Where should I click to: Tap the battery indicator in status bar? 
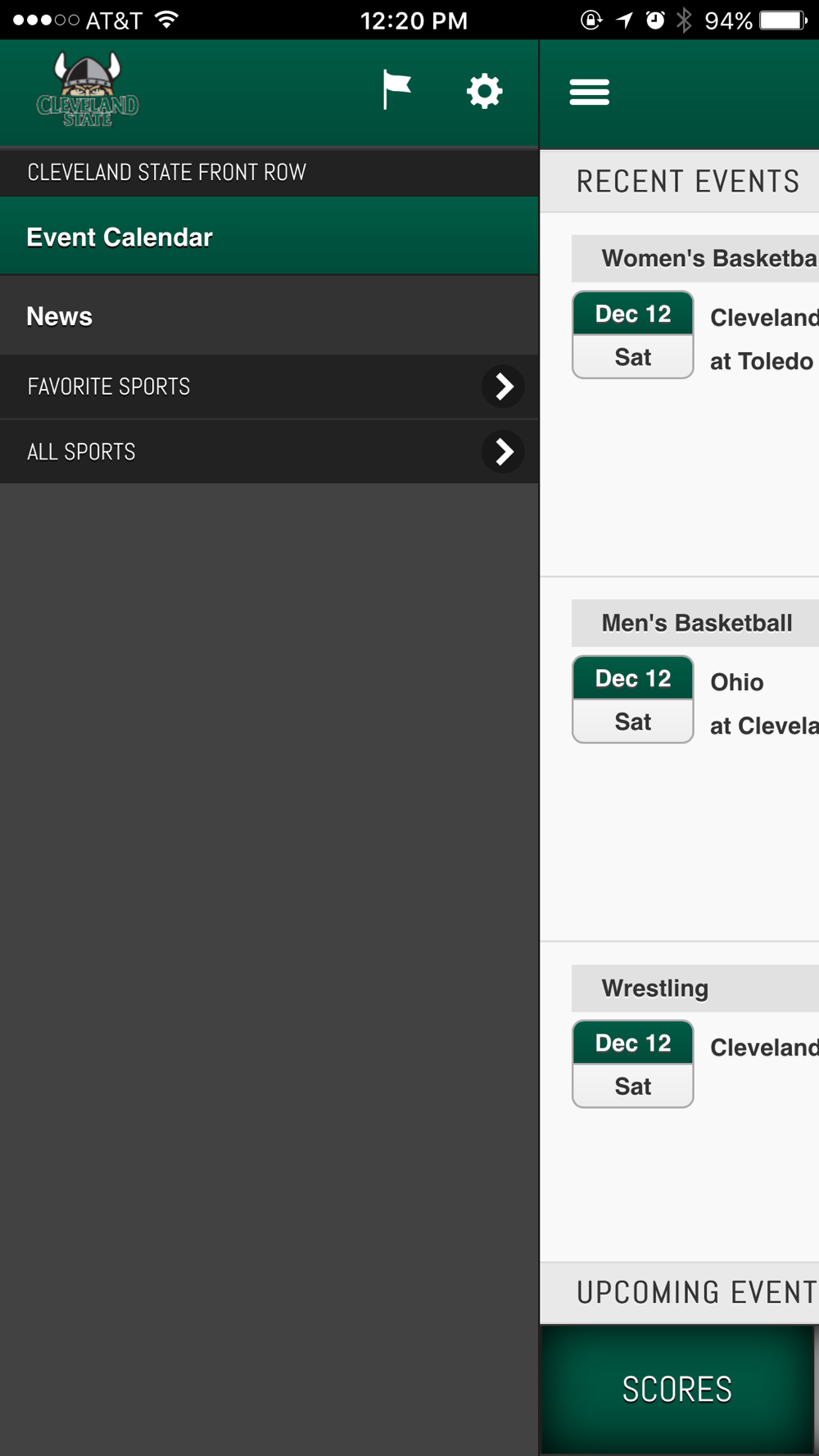(782, 20)
